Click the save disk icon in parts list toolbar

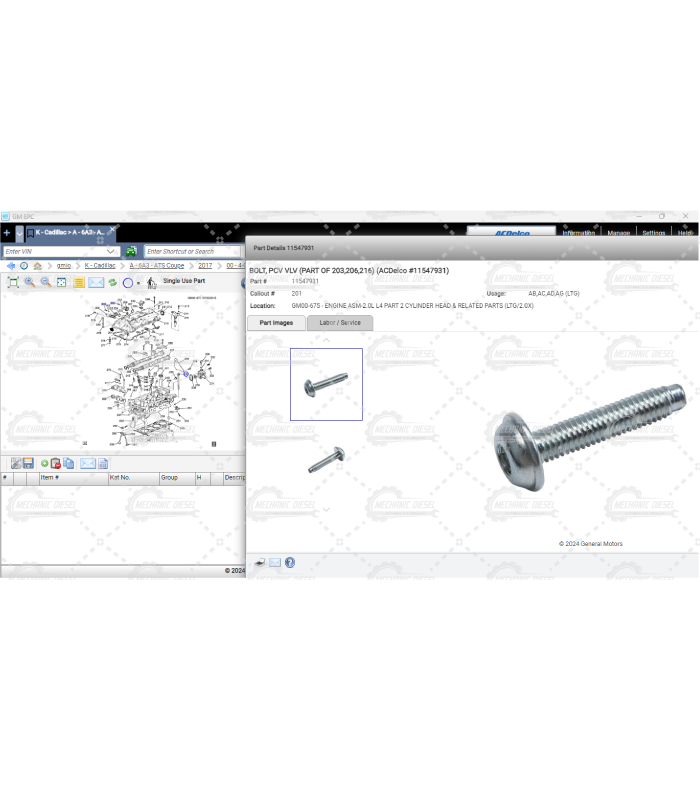[x=27, y=463]
